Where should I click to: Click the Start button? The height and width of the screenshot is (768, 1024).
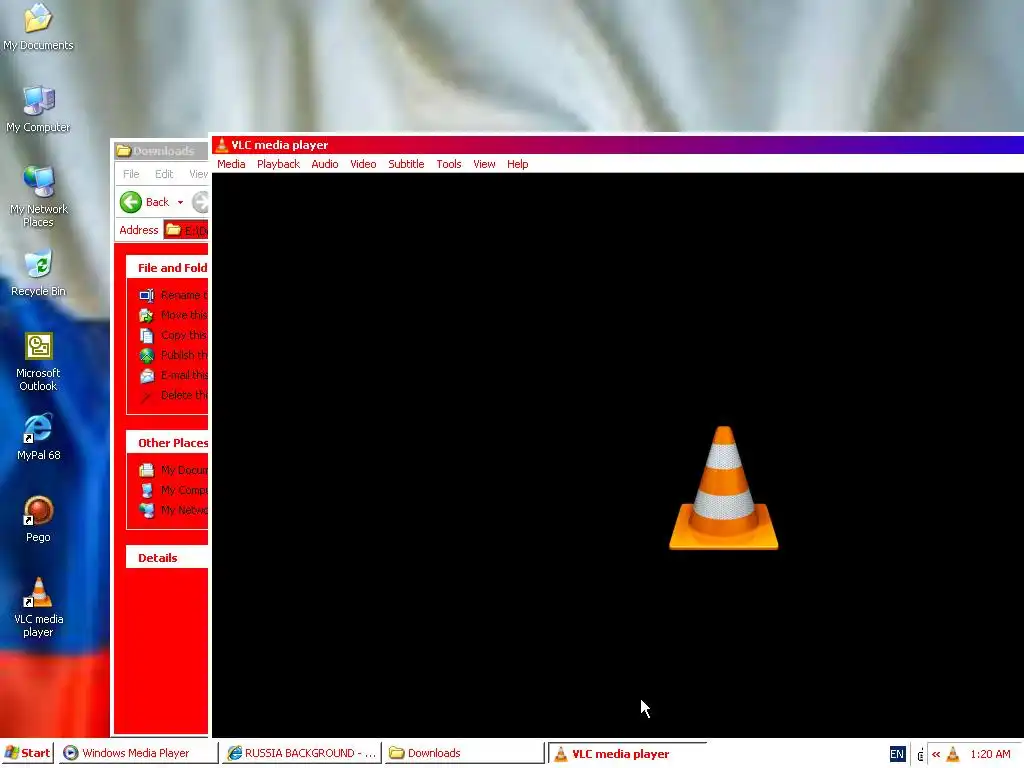point(27,753)
